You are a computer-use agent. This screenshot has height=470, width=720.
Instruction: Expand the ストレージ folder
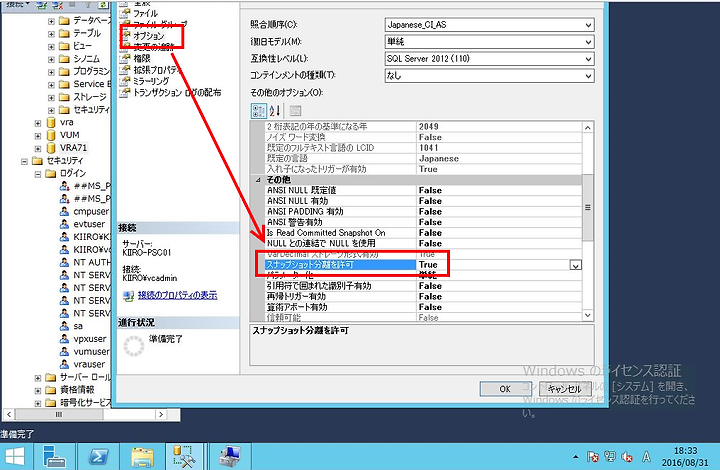point(51,97)
